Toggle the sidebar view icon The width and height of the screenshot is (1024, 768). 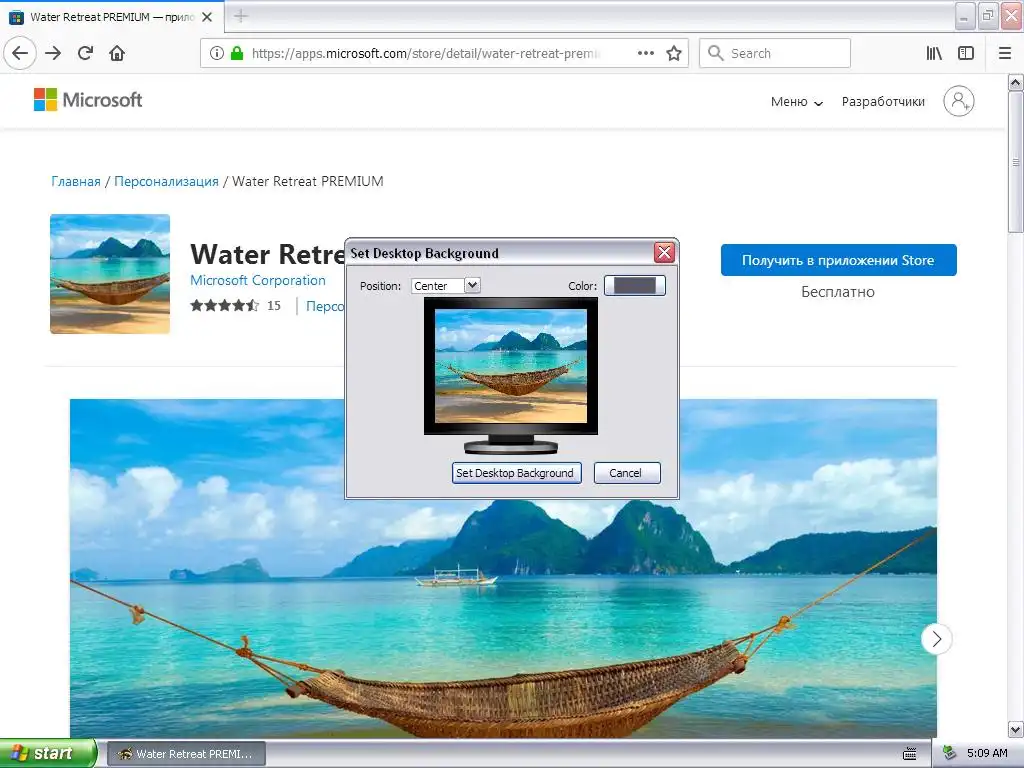tap(966, 53)
